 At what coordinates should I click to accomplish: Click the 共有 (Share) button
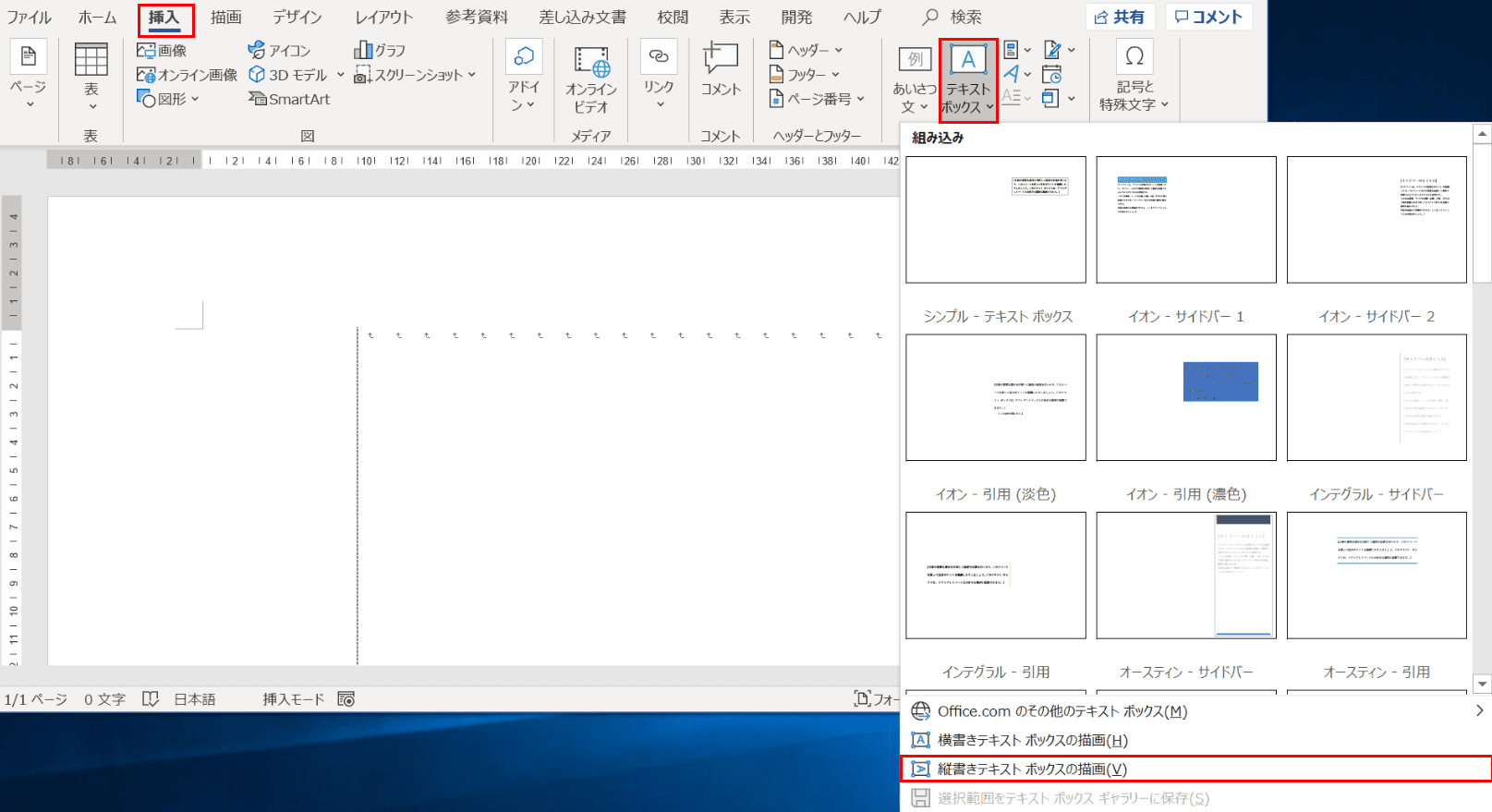[x=1120, y=17]
